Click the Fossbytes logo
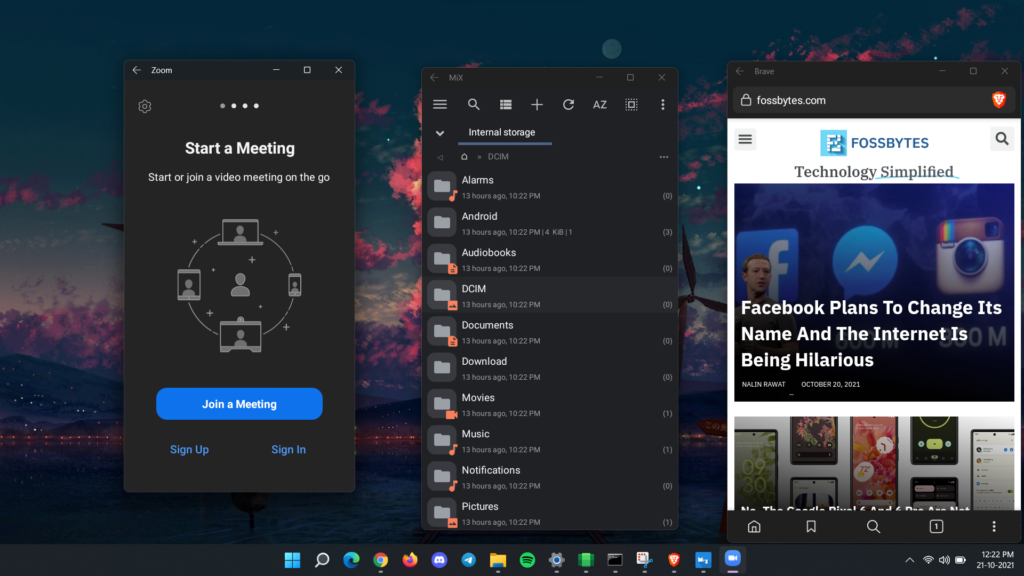The height and width of the screenshot is (576, 1024). click(x=874, y=143)
